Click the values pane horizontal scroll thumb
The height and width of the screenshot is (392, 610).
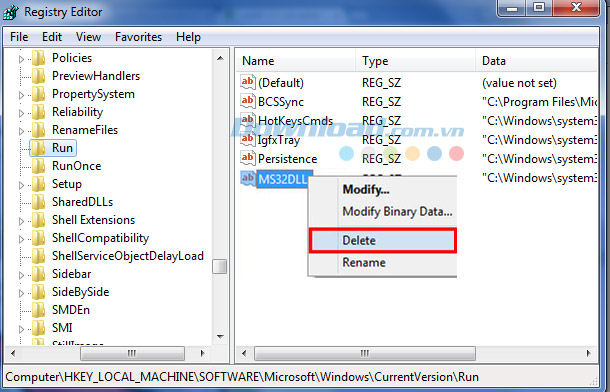tap(365, 354)
